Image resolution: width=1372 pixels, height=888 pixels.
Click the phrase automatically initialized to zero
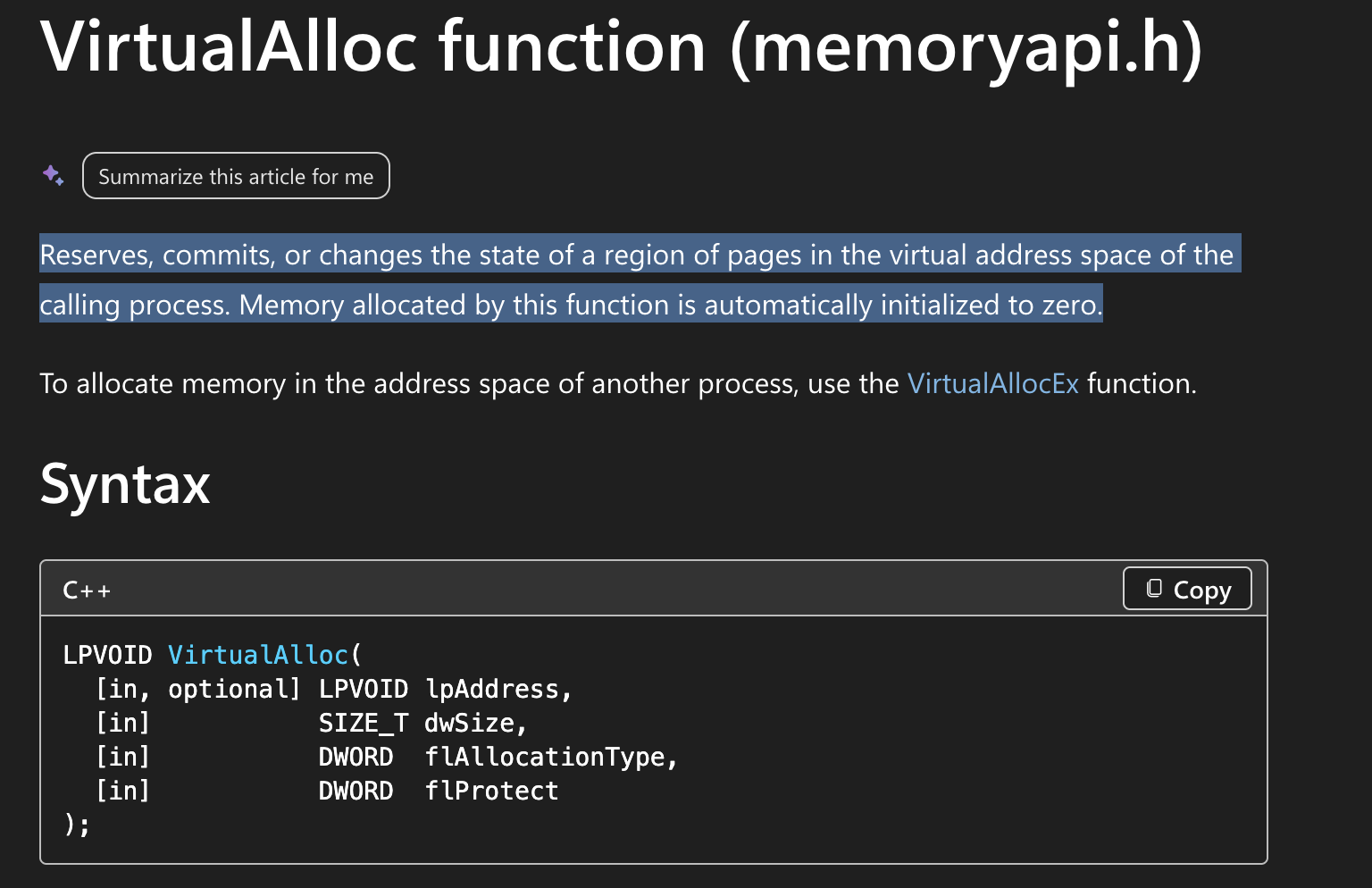click(x=903, y=305)
